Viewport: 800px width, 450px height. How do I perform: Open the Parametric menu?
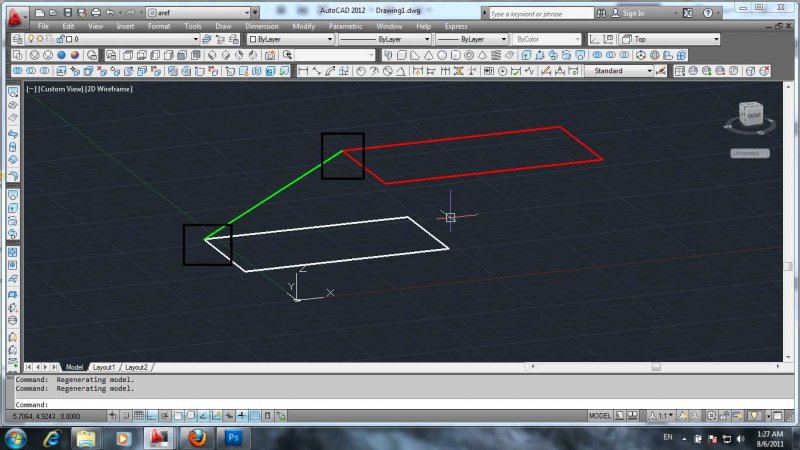tap(345, 26)
